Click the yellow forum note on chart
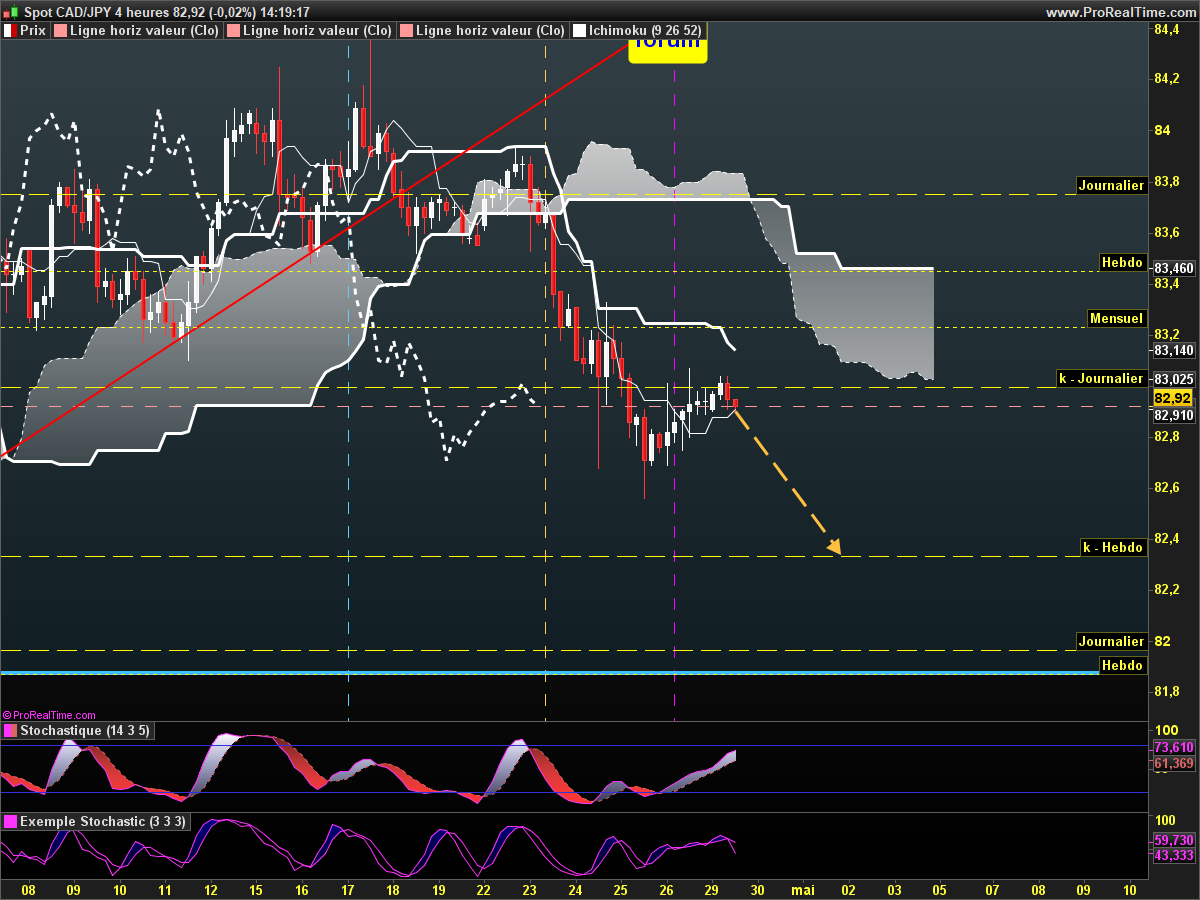The image size is (1200, 900). [667, 50]
